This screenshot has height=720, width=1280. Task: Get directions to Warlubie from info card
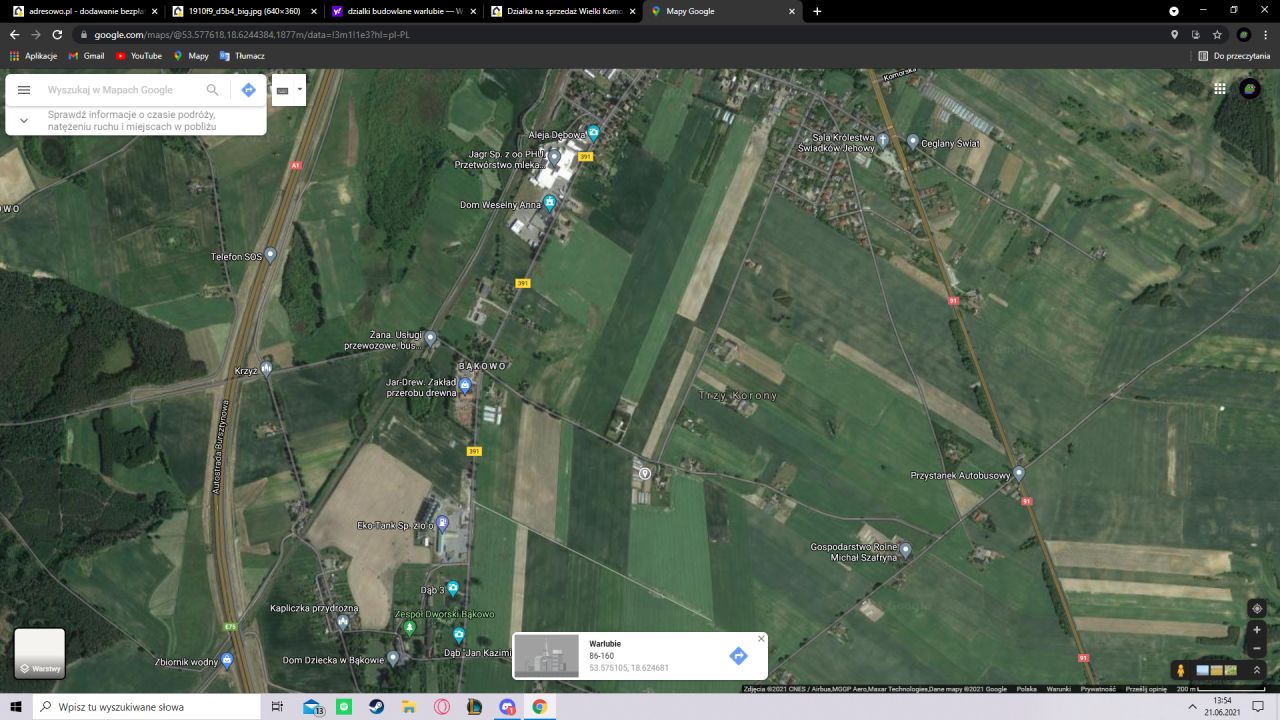pos(738,656)
